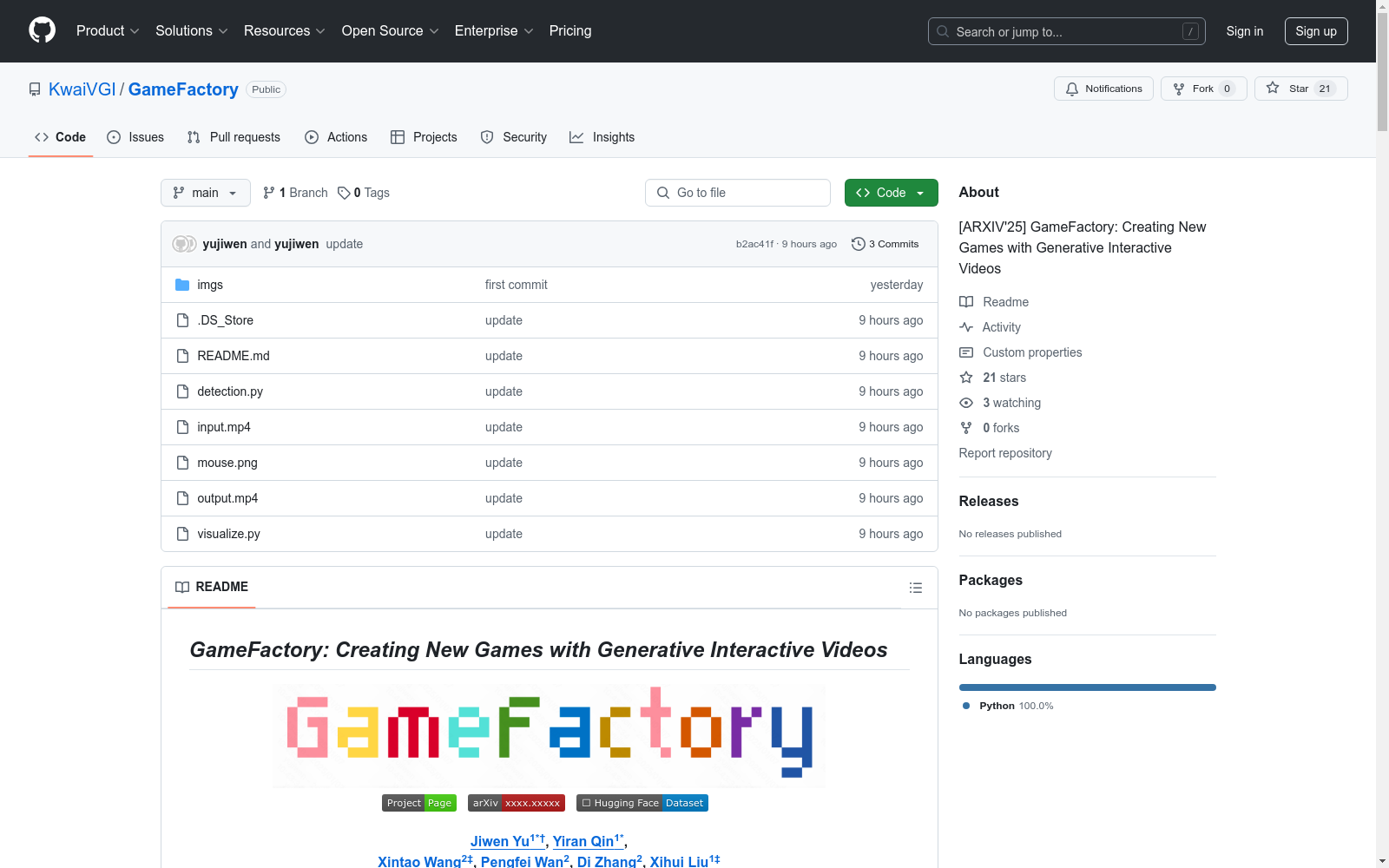Click the star icon beside 21 stars

click(x=966, y=378)
